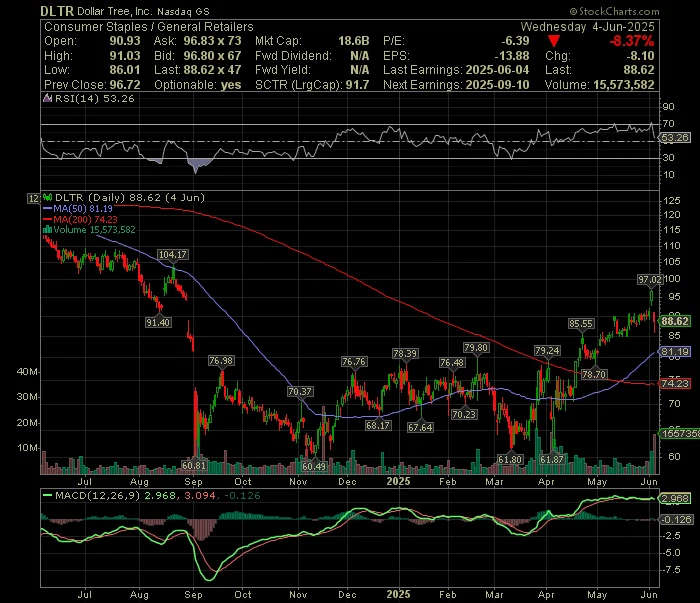700x603 pixels.
Task: Click the 76.76 price label
Action: [x=354, y=361]
